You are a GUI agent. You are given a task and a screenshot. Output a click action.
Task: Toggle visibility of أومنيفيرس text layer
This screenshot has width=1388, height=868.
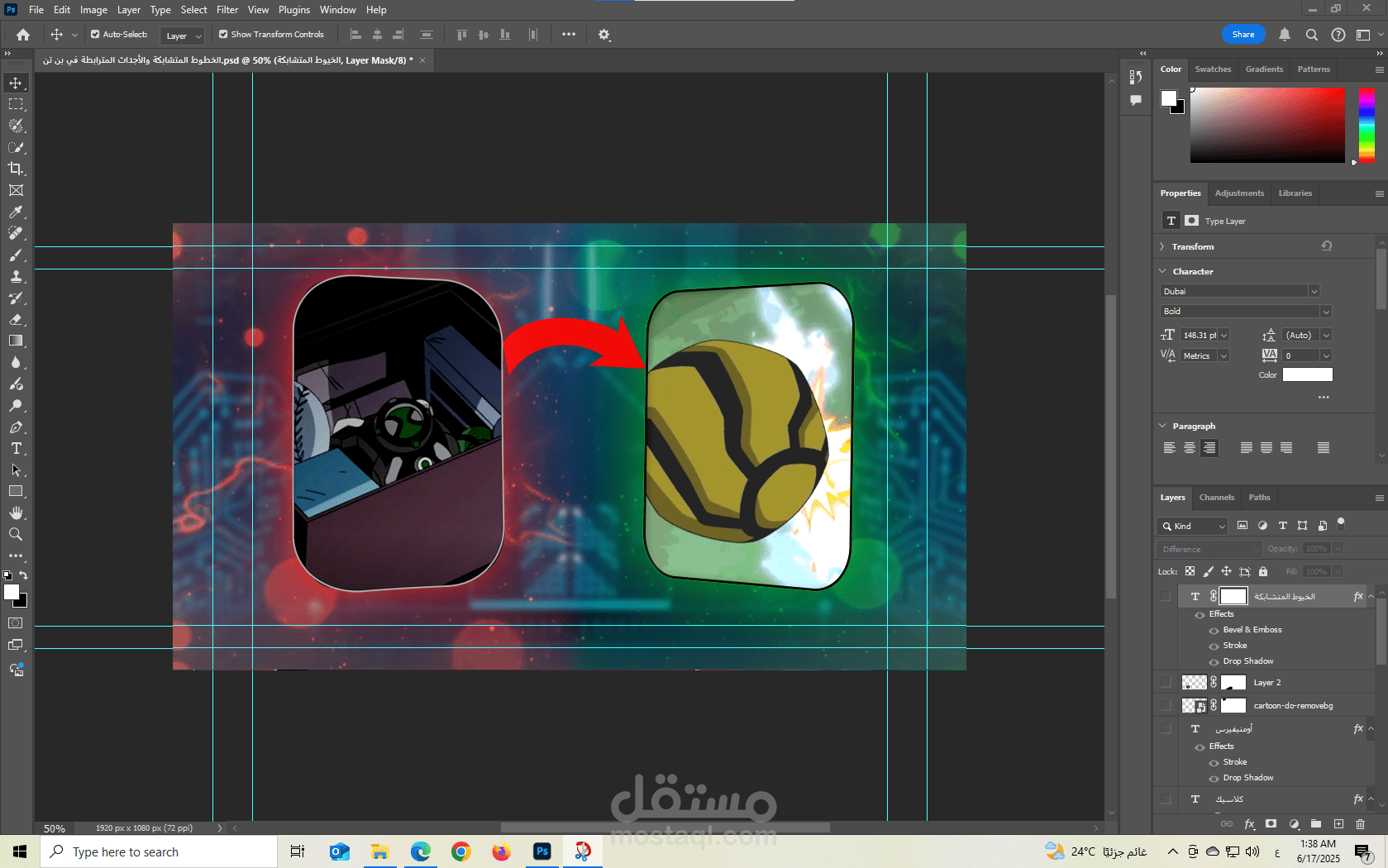tap(1166, 729)
